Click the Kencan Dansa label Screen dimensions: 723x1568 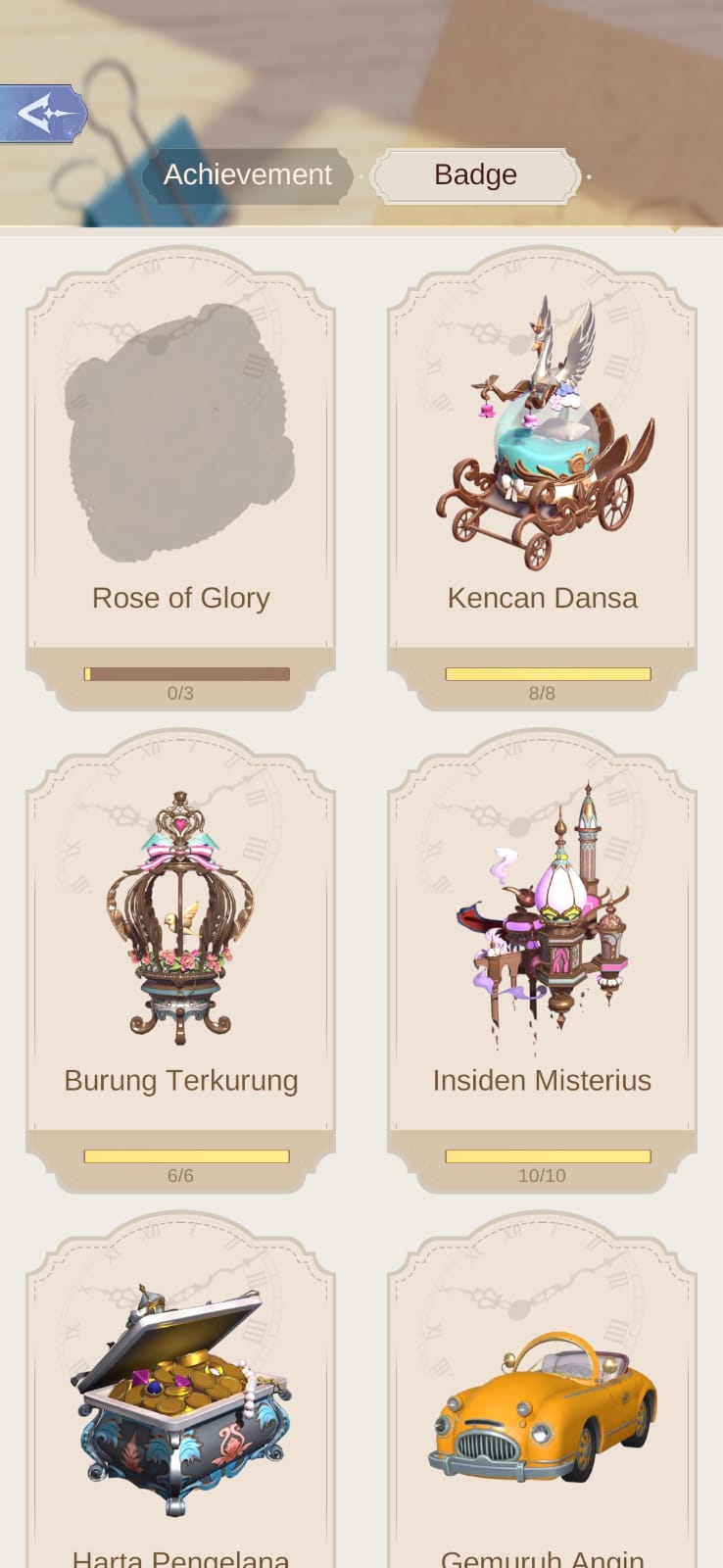click(x=542, y=598)
